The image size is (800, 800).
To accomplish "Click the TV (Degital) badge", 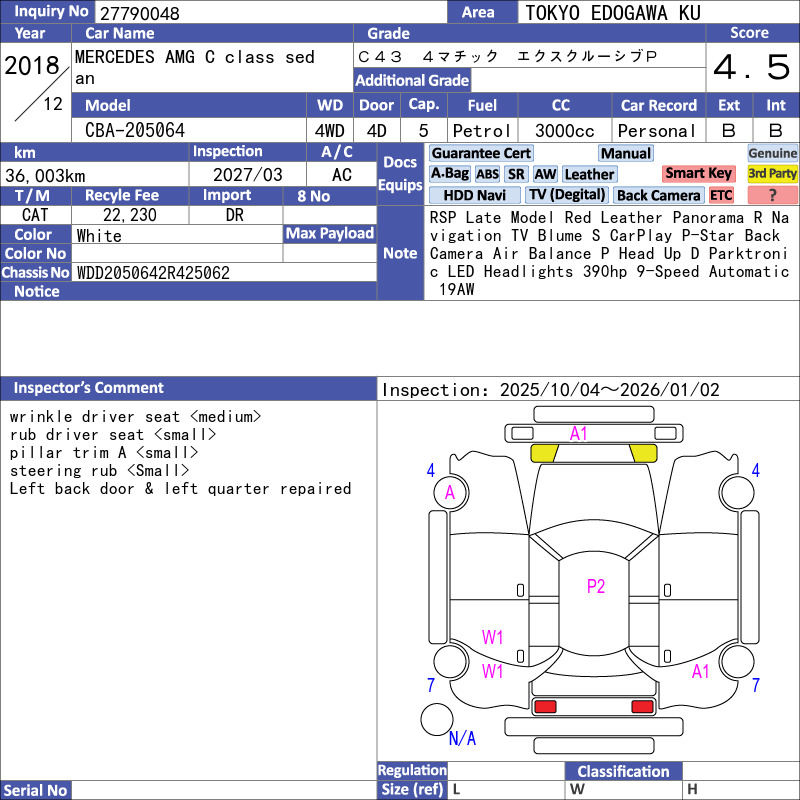I will click(x=567, y=195).
